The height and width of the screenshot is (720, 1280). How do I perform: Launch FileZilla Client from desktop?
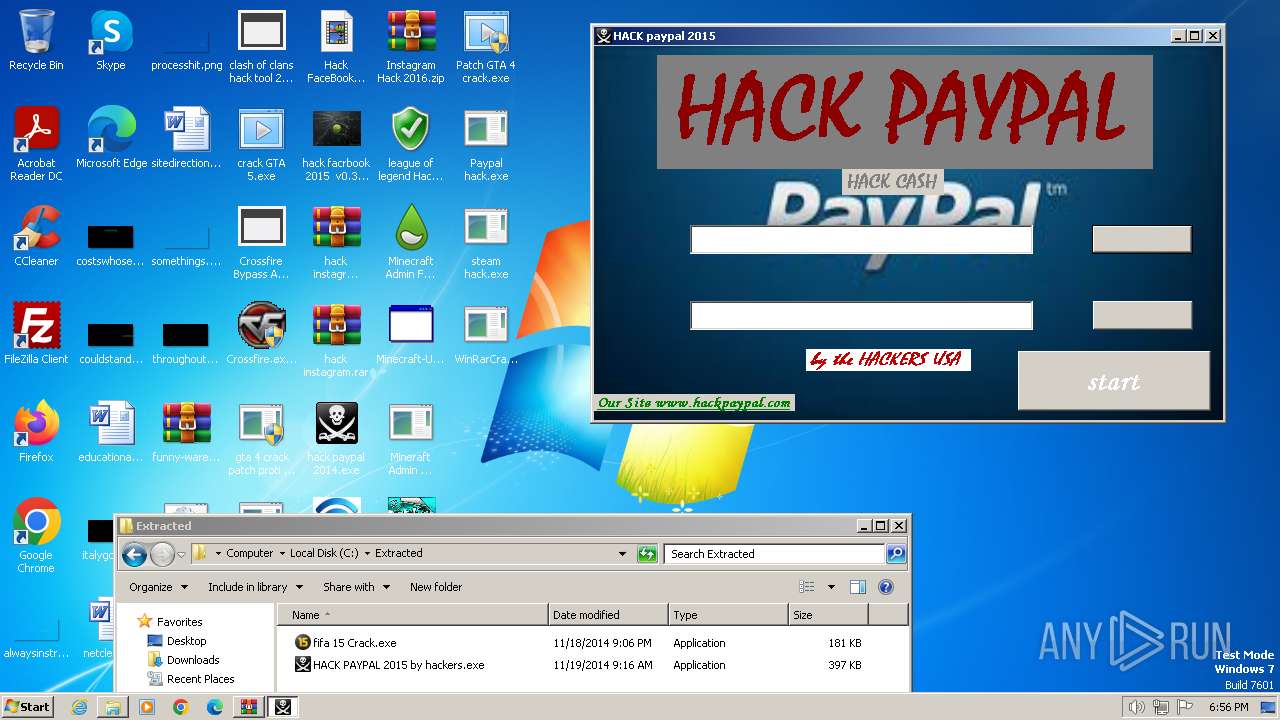[x=36, y=335]
